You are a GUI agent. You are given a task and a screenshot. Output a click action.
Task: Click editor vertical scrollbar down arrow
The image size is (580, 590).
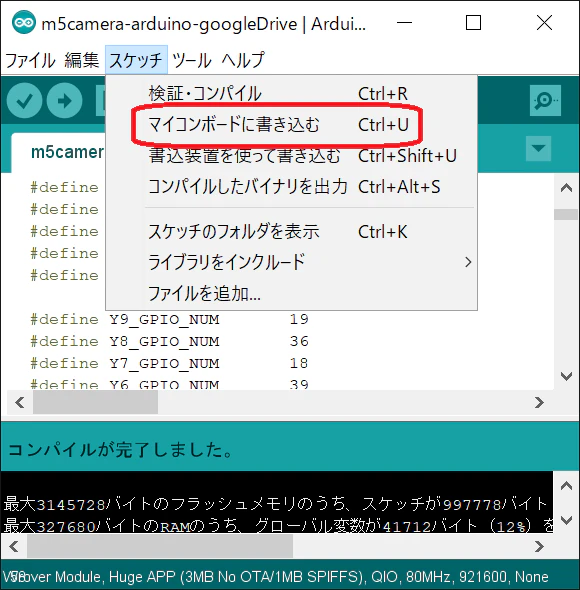tap(566, 376)
